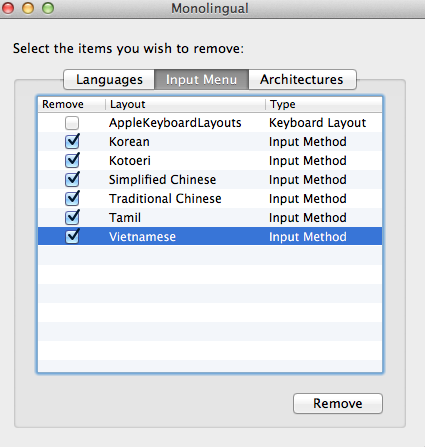Select the Simplified Chinese layout name

click(162, 180)
